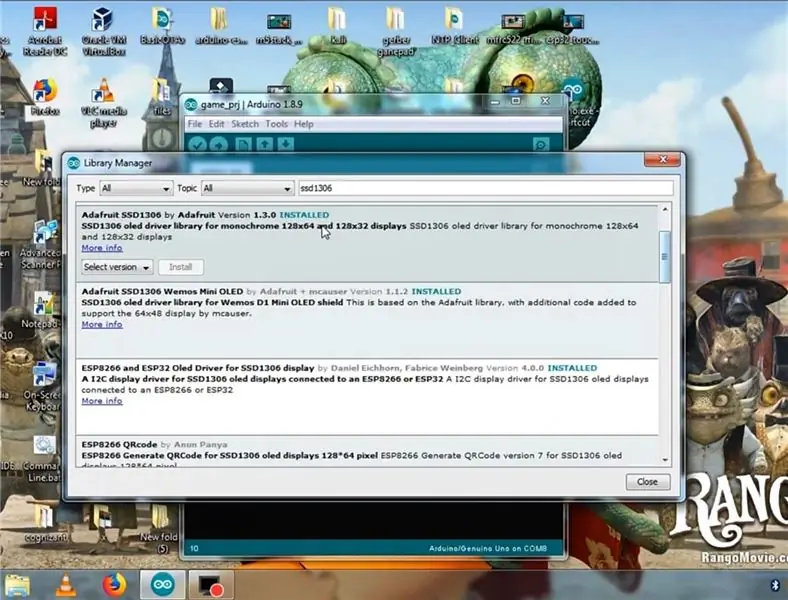Viewport: 788px width, 600px height.
Task: Open More info link for Wemos Mini OLED
Action: (x=102, y=324)
